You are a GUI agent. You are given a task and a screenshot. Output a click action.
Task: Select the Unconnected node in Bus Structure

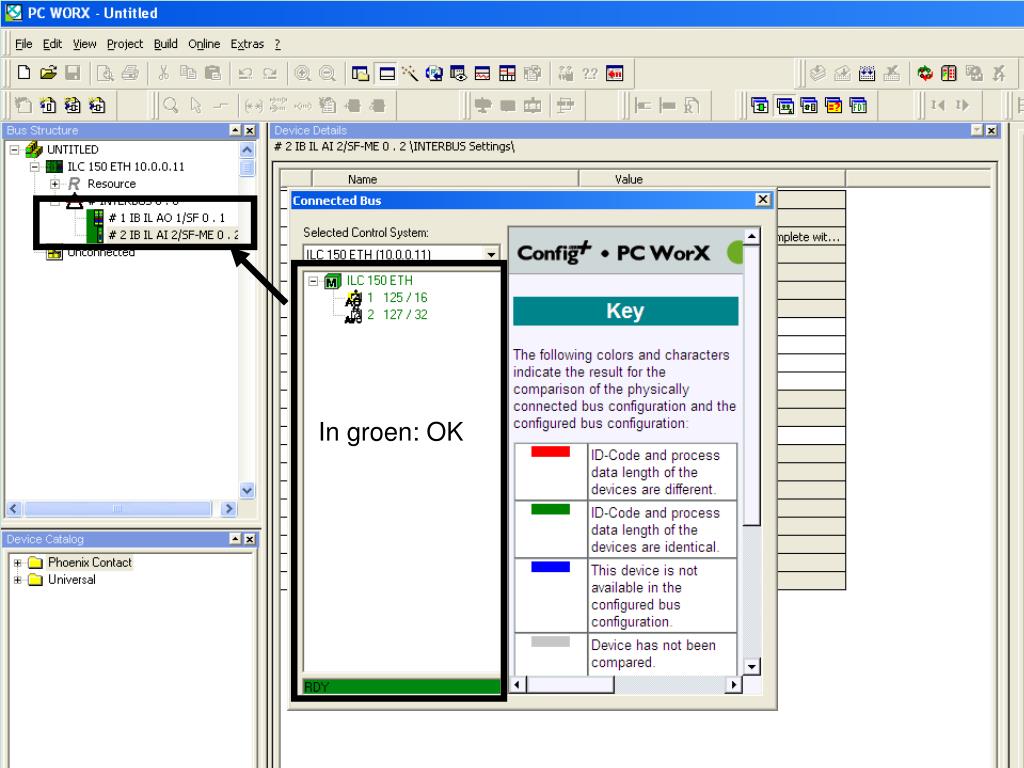point(101,252)
